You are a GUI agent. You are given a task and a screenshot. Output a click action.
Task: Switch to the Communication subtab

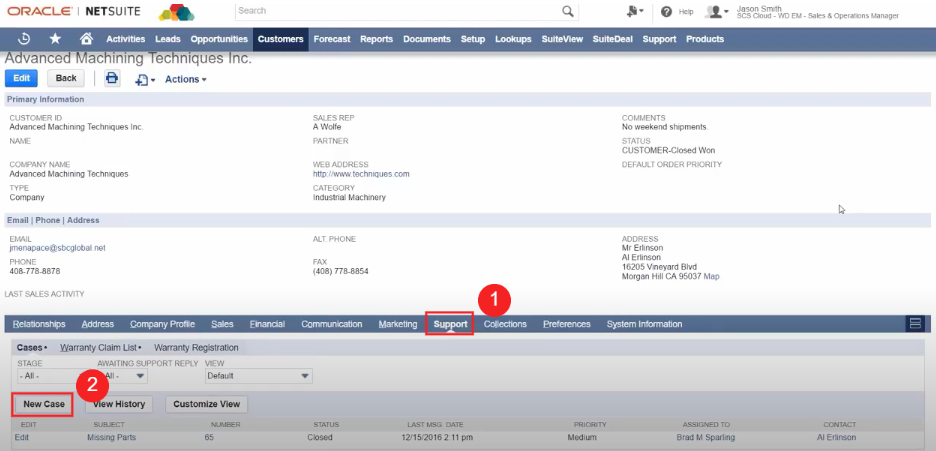pyautogui.click(x=332, y=324)
